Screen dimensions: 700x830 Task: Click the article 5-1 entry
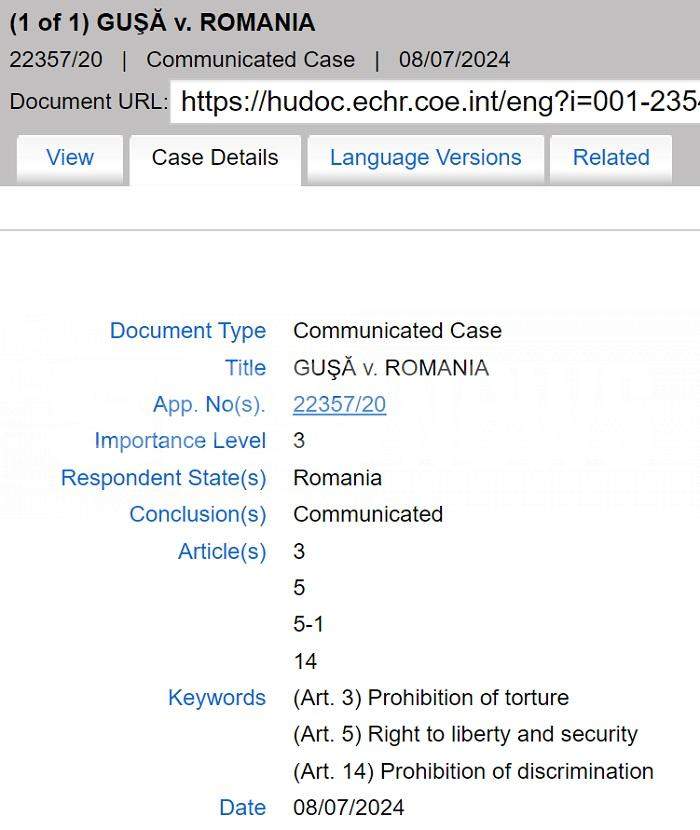pos(308,625)
